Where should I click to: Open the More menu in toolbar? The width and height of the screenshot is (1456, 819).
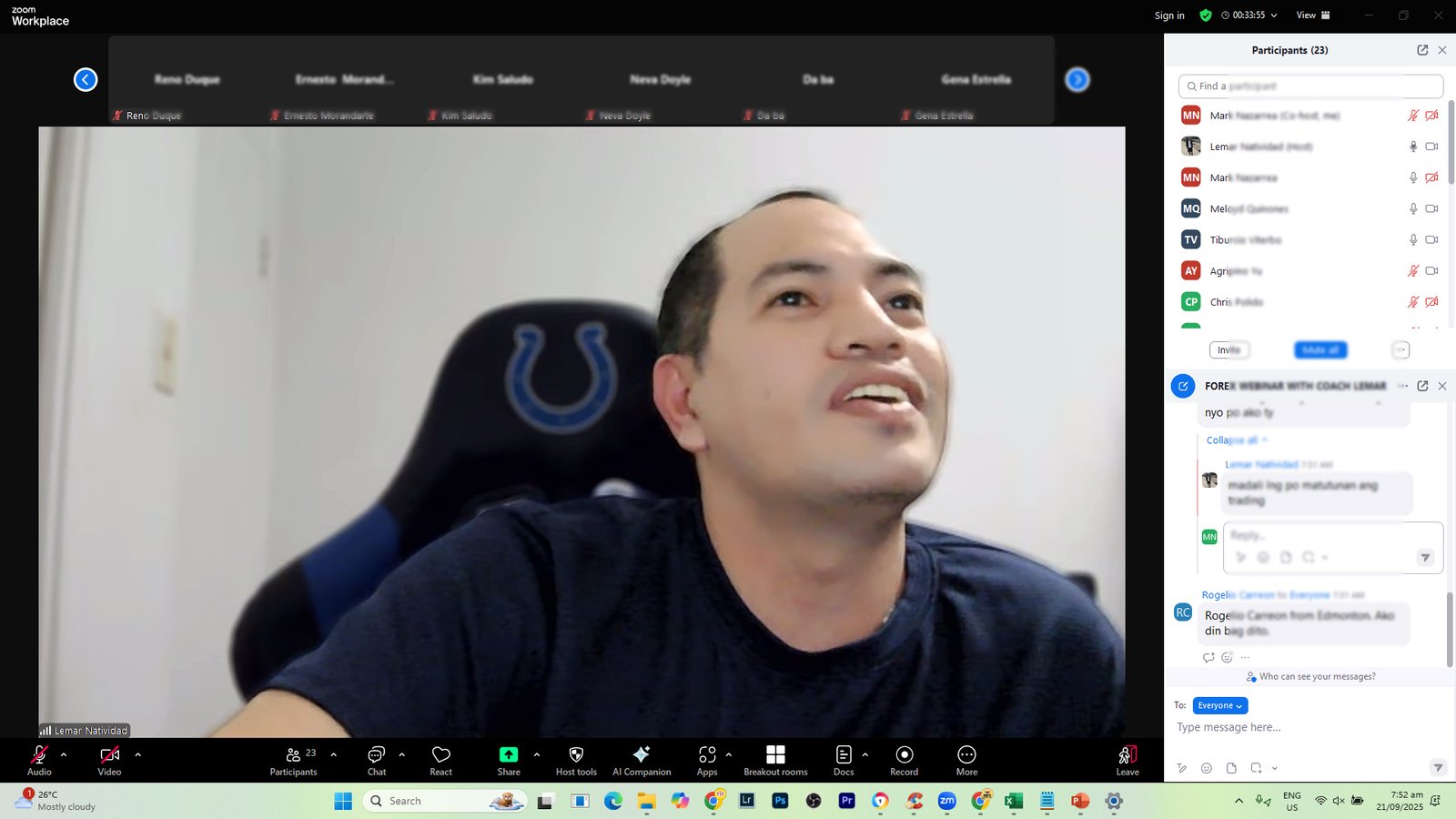pos(966,760)
